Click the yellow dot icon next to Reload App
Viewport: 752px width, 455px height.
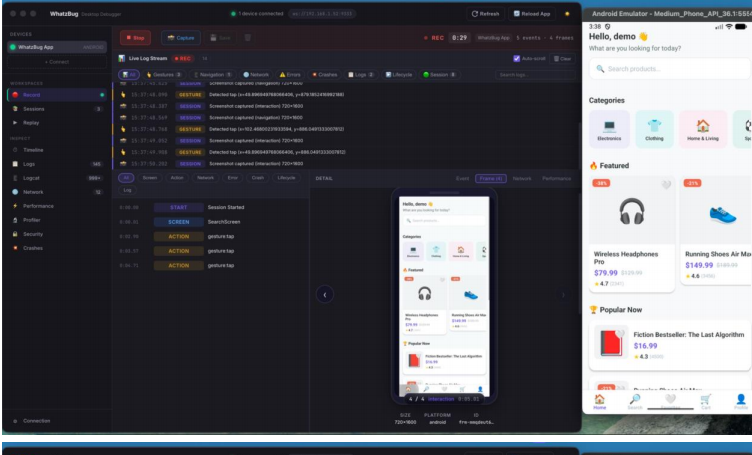pos(567,14)
